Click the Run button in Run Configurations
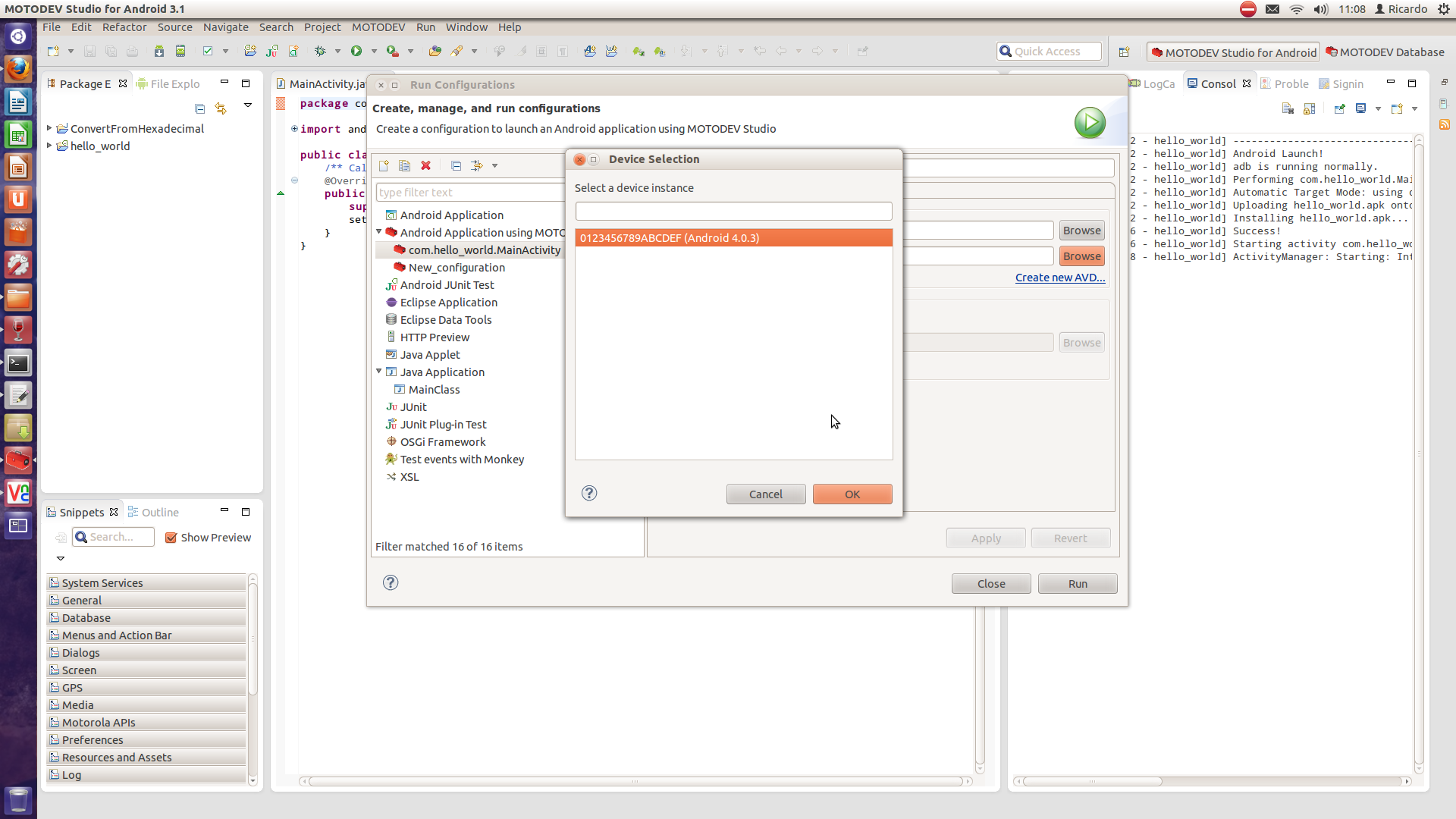Viewport: 1456px width, 819px height. (x=1078, y=583)
